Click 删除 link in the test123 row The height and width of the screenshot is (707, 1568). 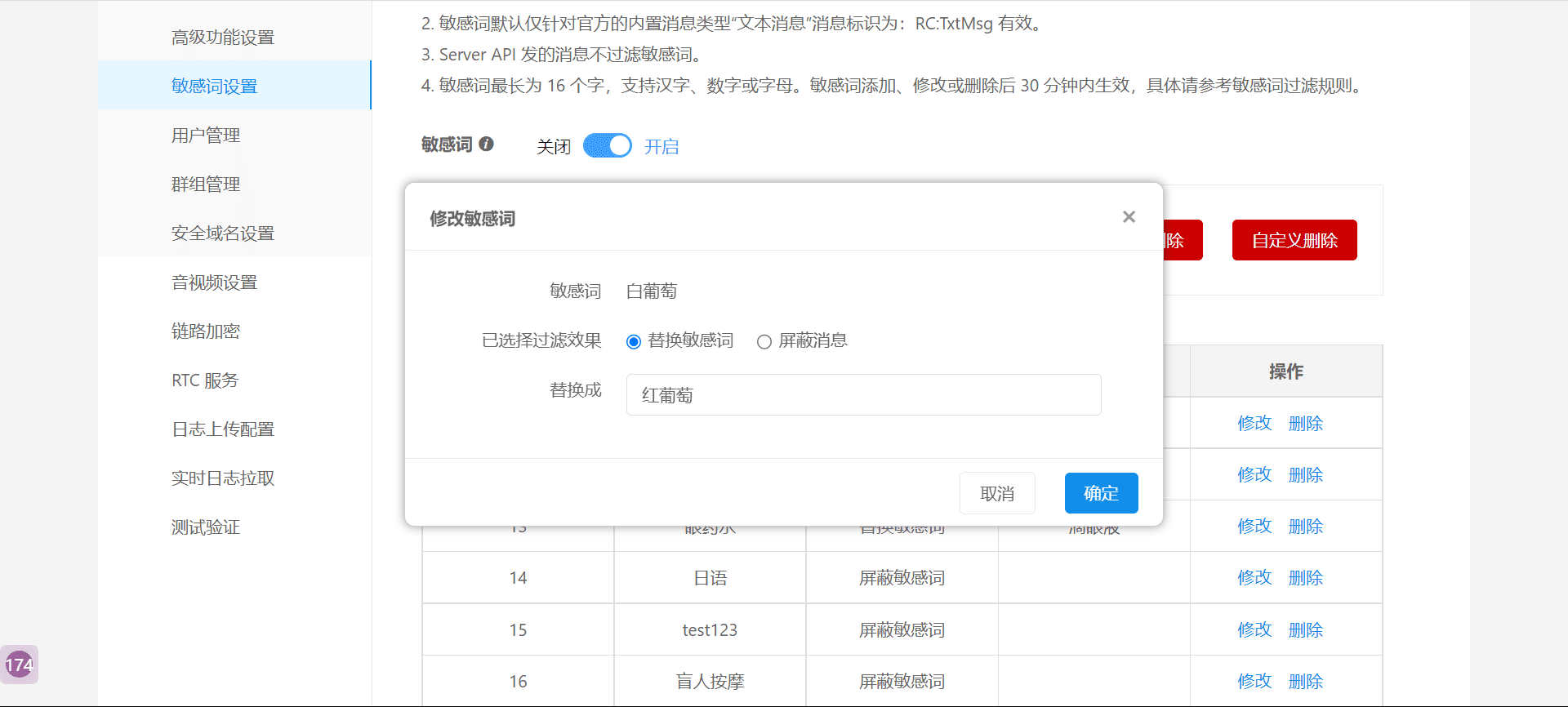(x=1306, y=629)
